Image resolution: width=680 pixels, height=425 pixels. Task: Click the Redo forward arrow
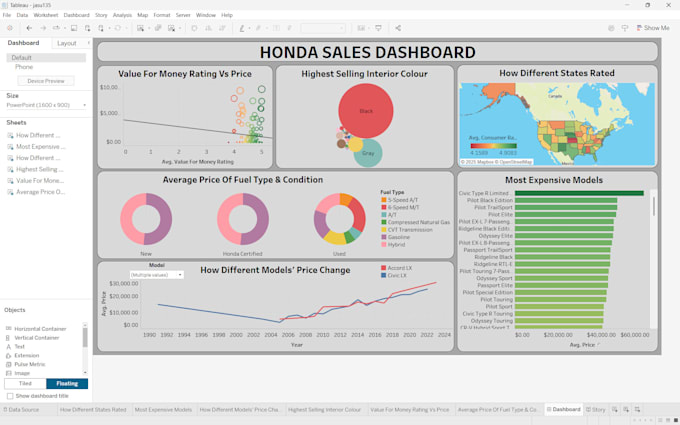43,28
